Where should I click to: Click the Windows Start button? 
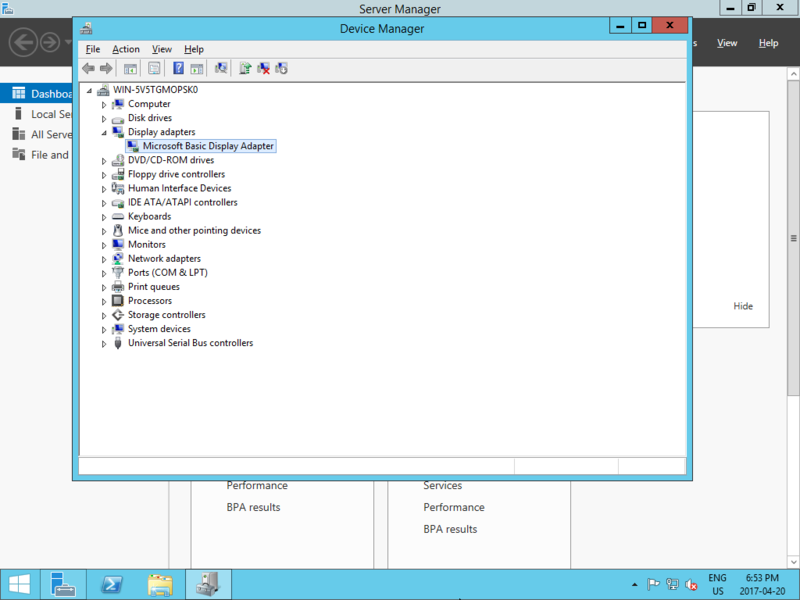pos(19,584)
